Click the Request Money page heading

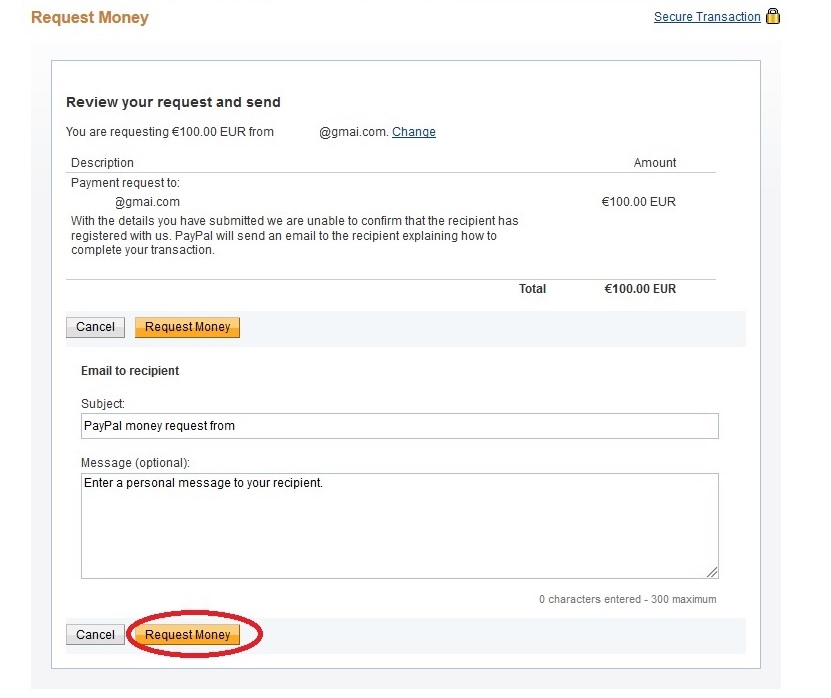tap(90, 18)
